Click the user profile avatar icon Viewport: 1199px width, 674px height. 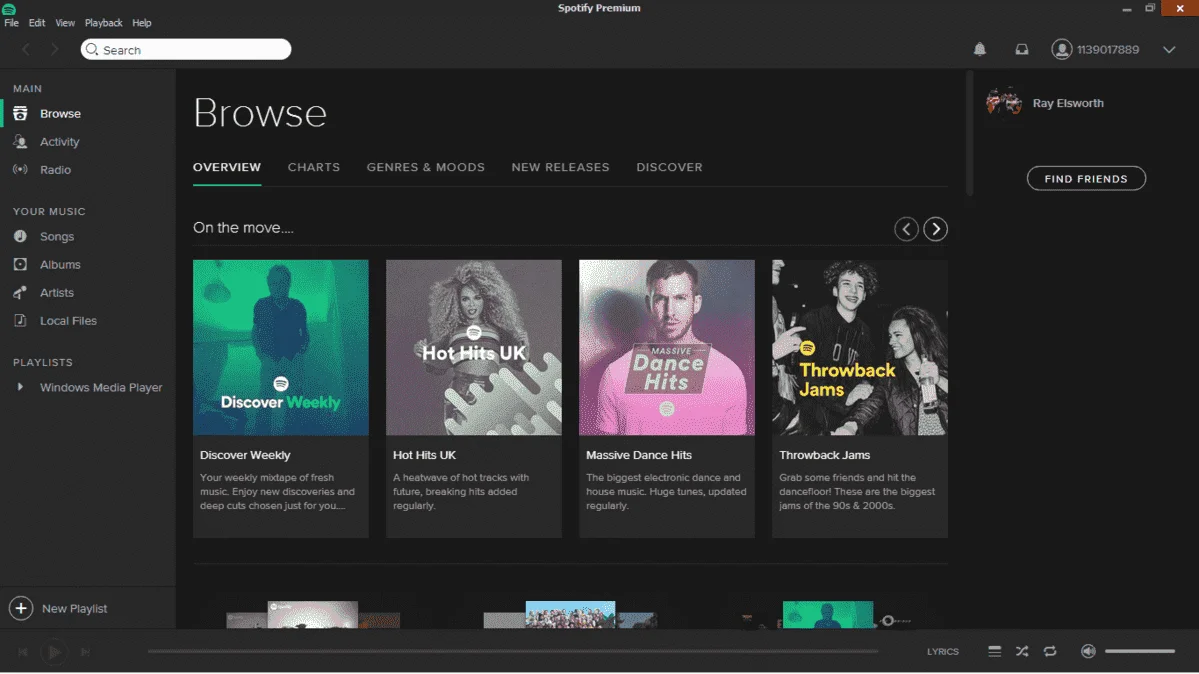point(1061,49)
